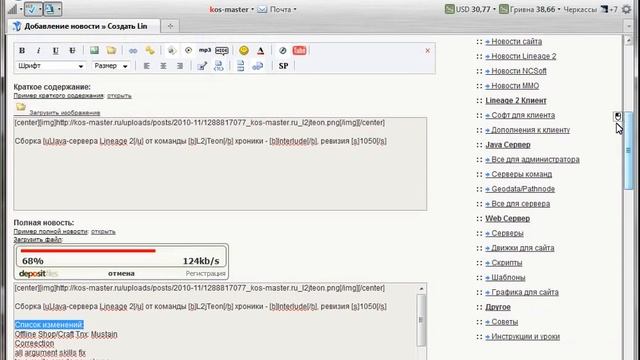Insert audio with the speaker icon

(x=172, y=51)
